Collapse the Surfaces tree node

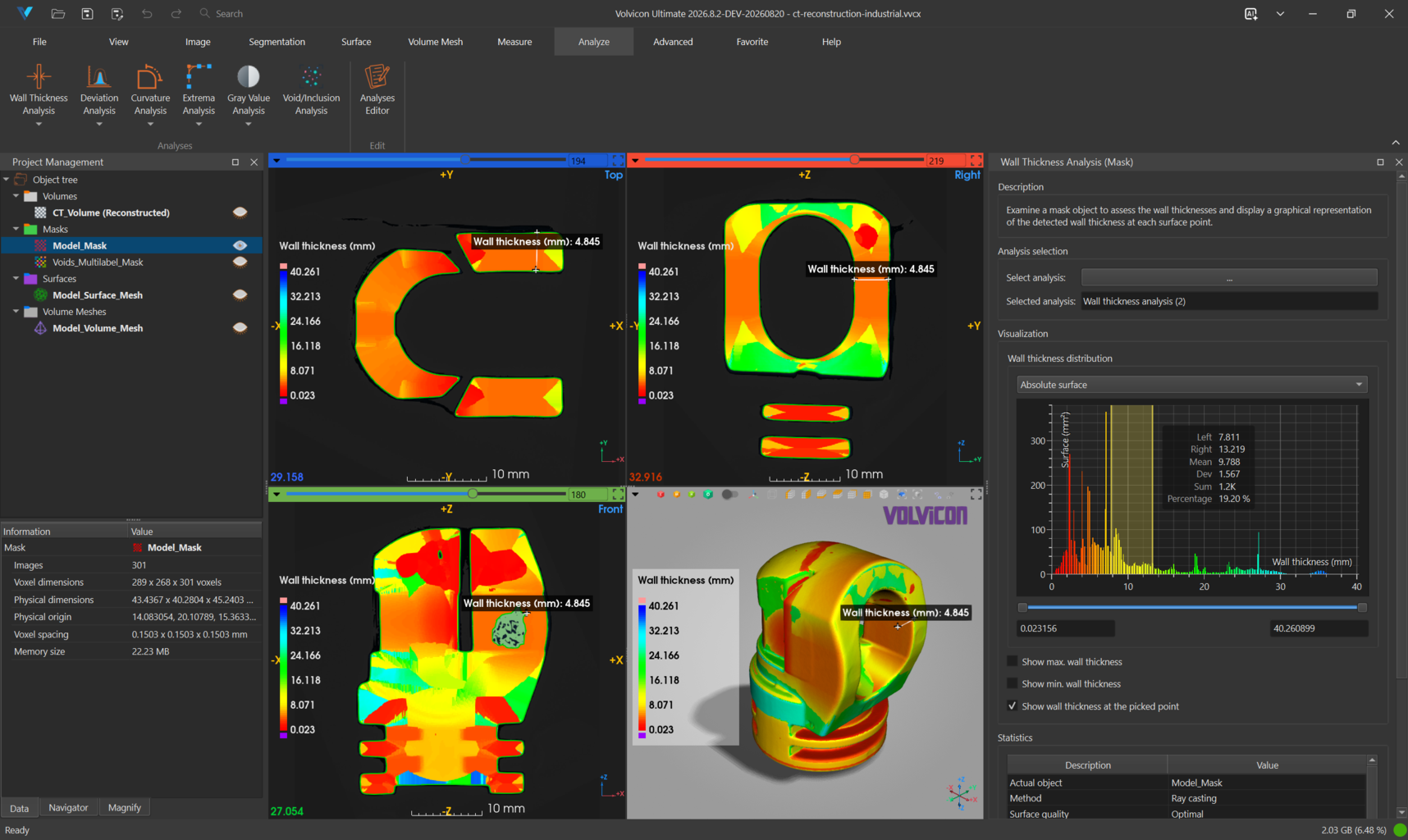click(16, 278)
